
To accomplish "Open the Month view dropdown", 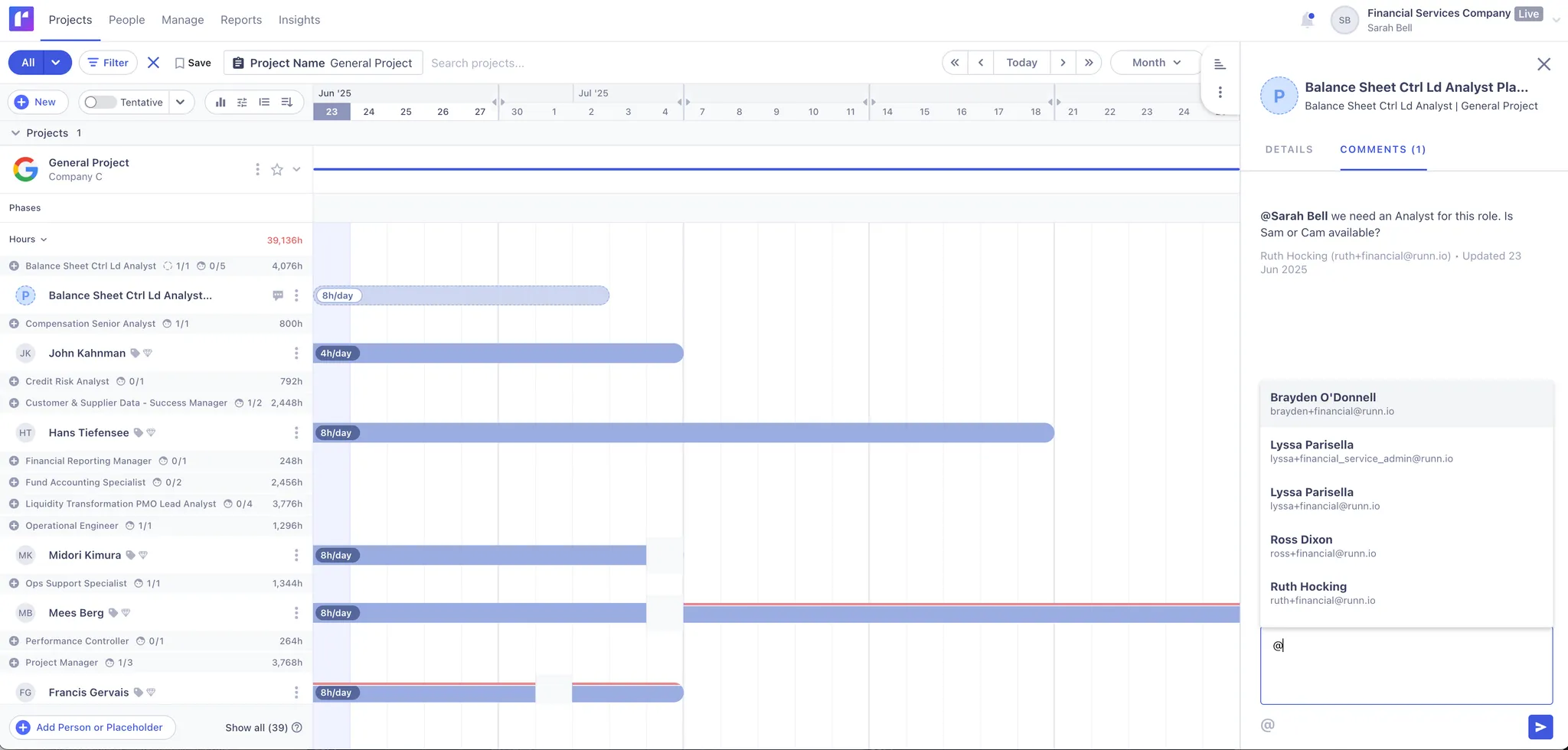I will tap(1156, 63).
